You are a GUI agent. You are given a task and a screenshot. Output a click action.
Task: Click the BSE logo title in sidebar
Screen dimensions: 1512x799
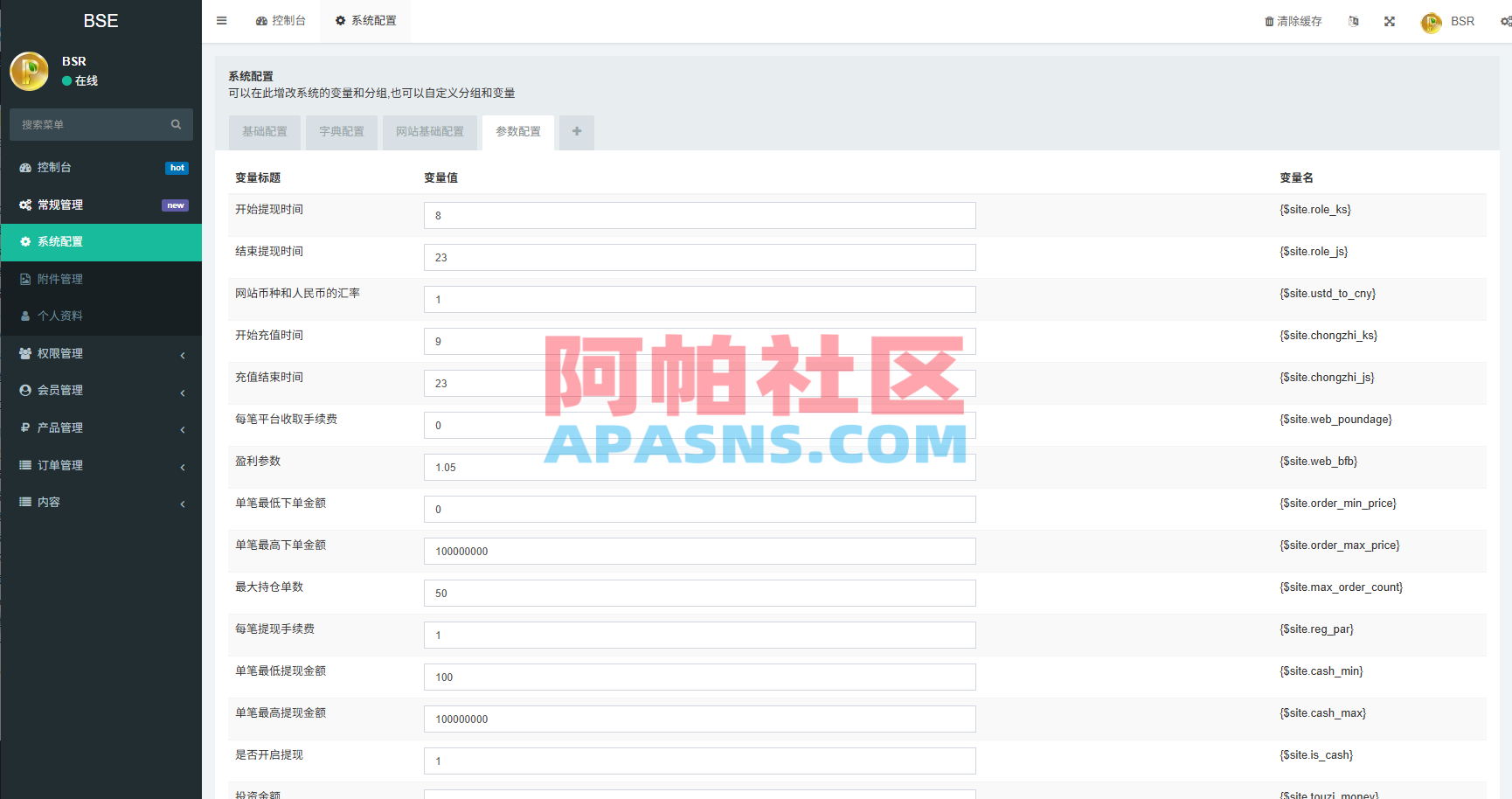coord(101,21)
